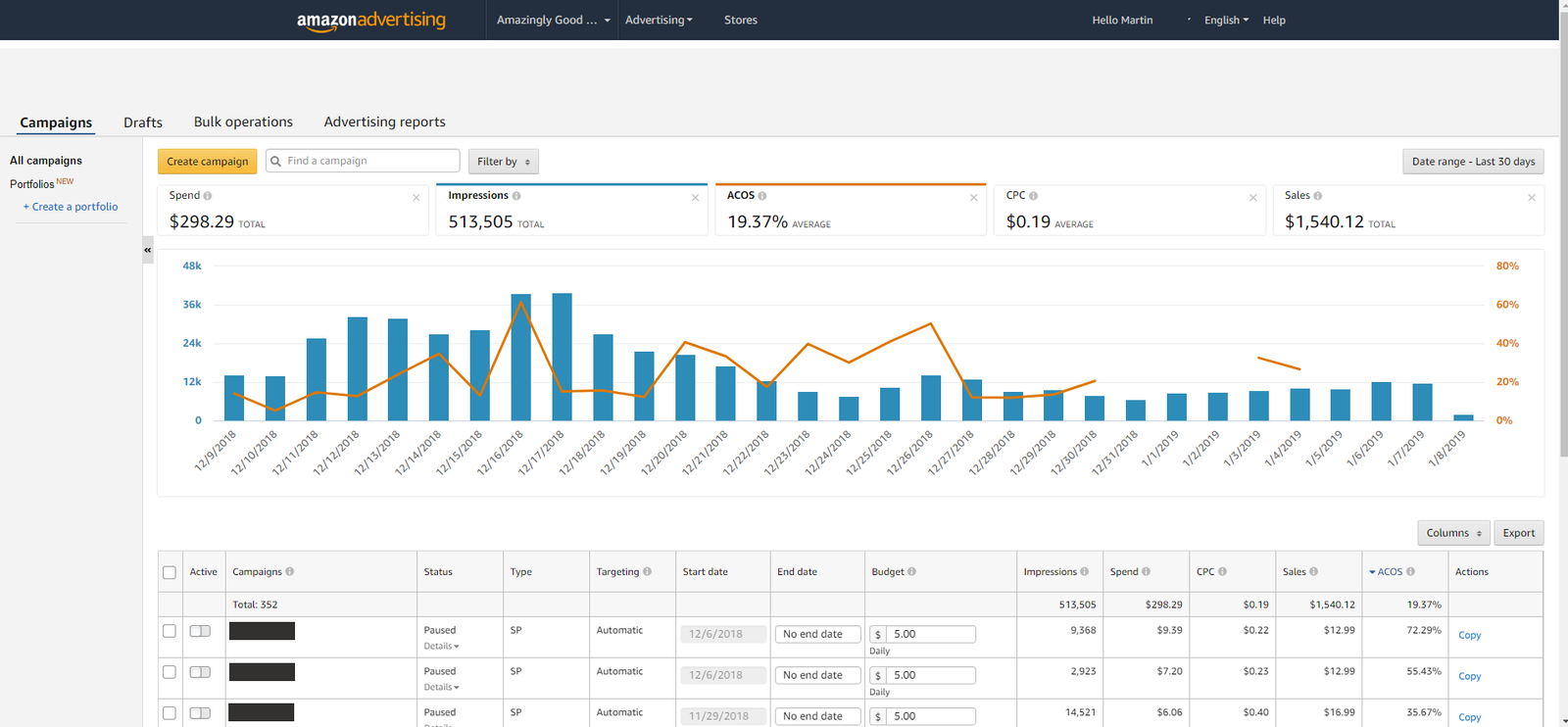This screenshot has width=1568, height=727.
Task: Close the Impressions metric card
Action: pyautogui.click(x=695, y=198)
